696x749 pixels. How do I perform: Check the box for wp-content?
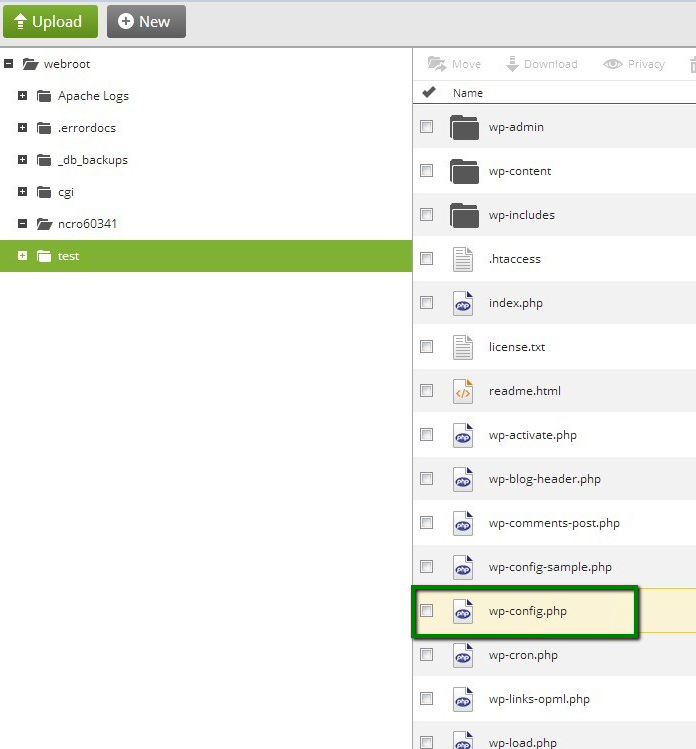pyautogui.click(x=427, y=171)
